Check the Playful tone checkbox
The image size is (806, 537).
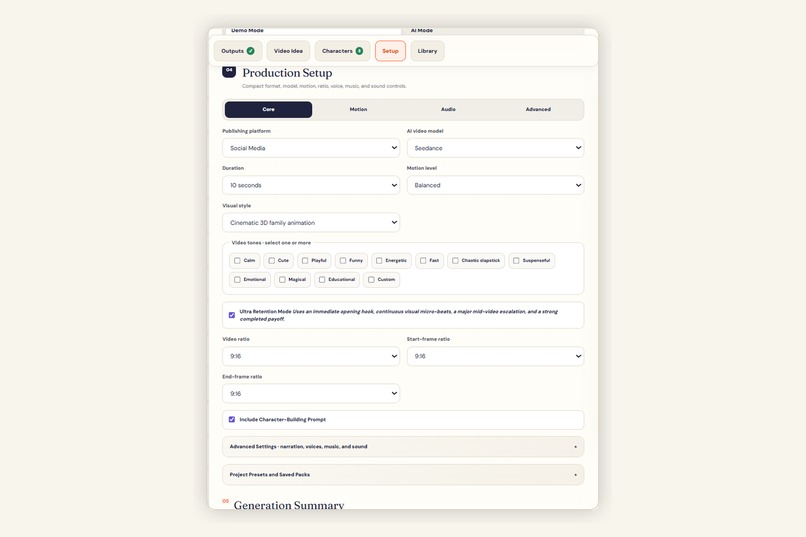pos(305,261)
